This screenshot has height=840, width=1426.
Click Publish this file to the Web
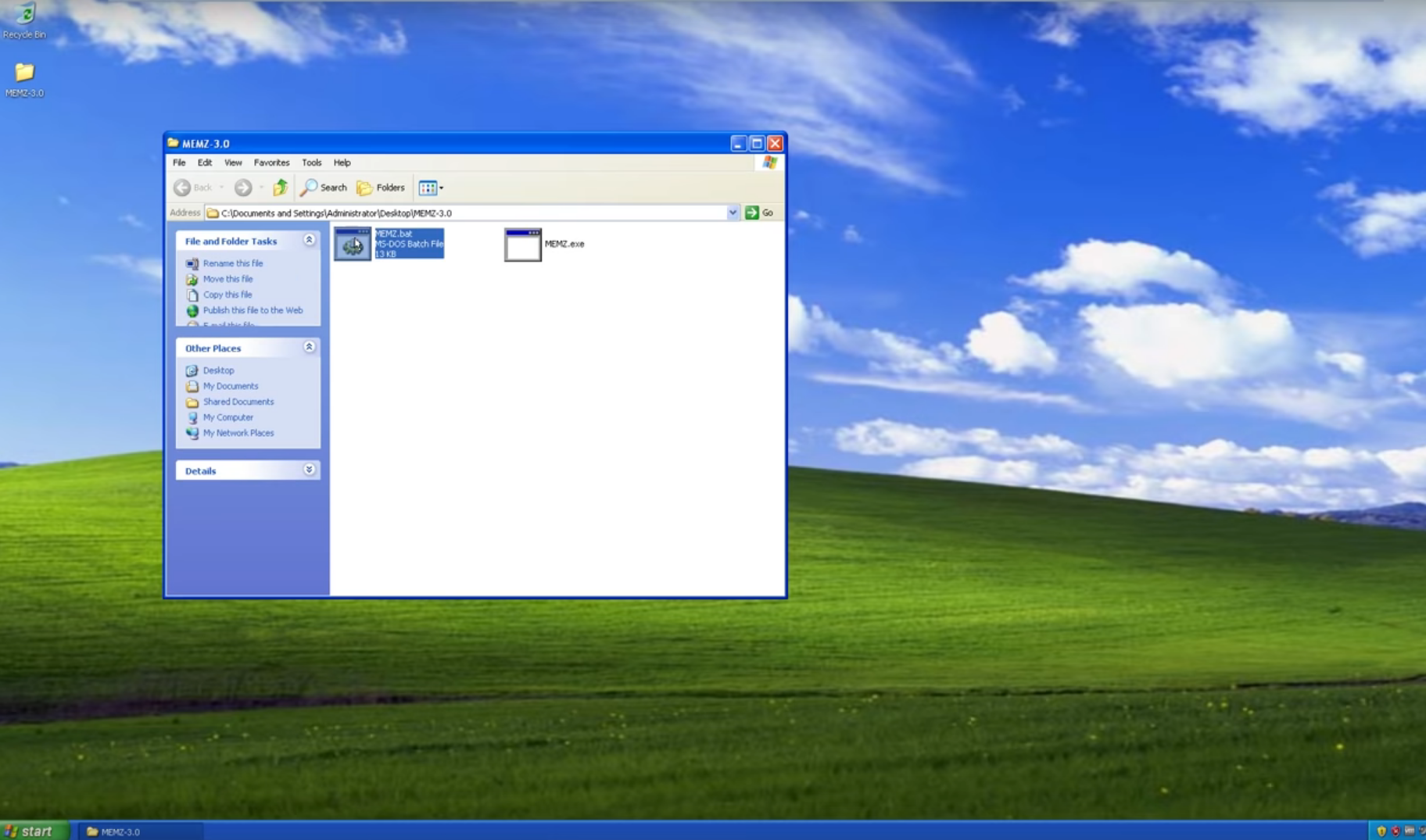[253, 310]
